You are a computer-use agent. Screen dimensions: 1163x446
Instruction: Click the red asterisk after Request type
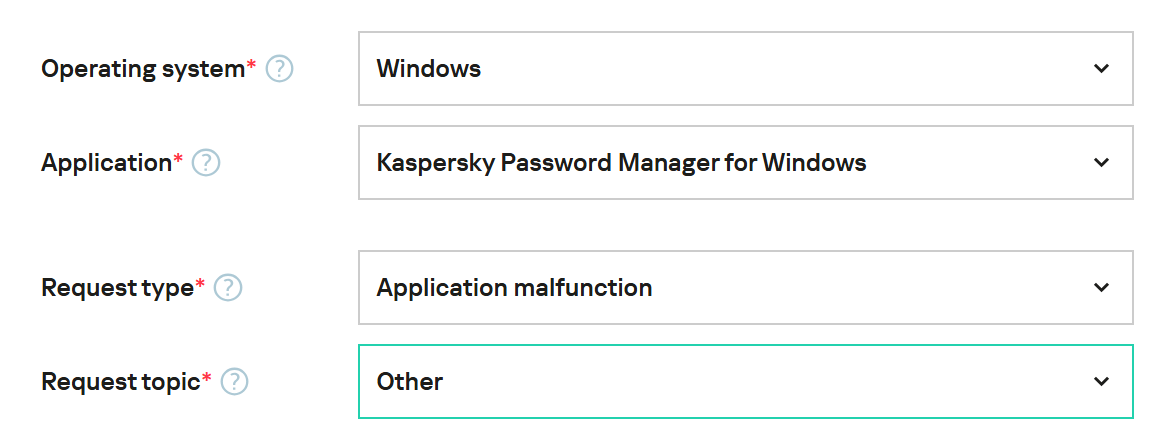[200, 285]
